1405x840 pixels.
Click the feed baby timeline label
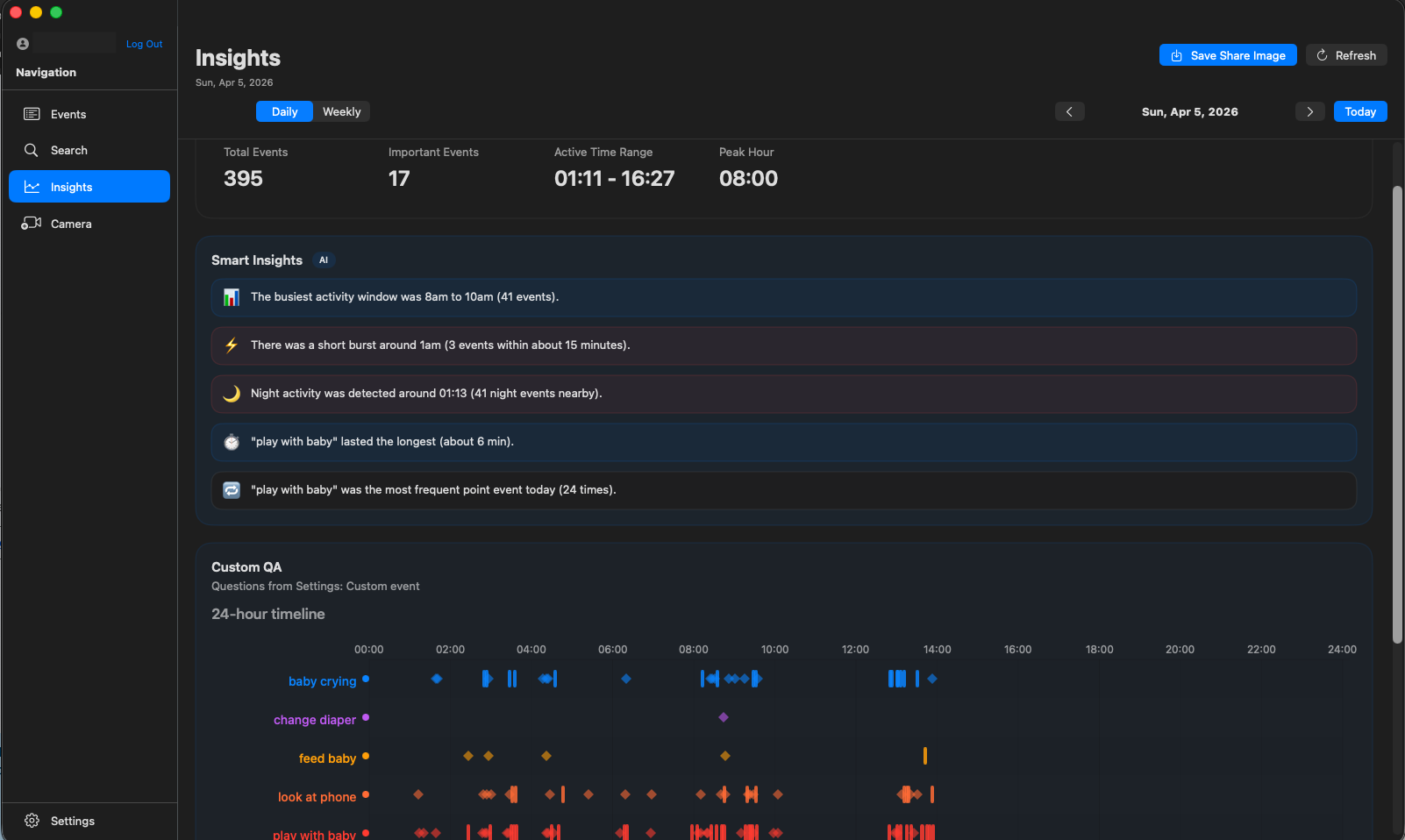[327, 758]
